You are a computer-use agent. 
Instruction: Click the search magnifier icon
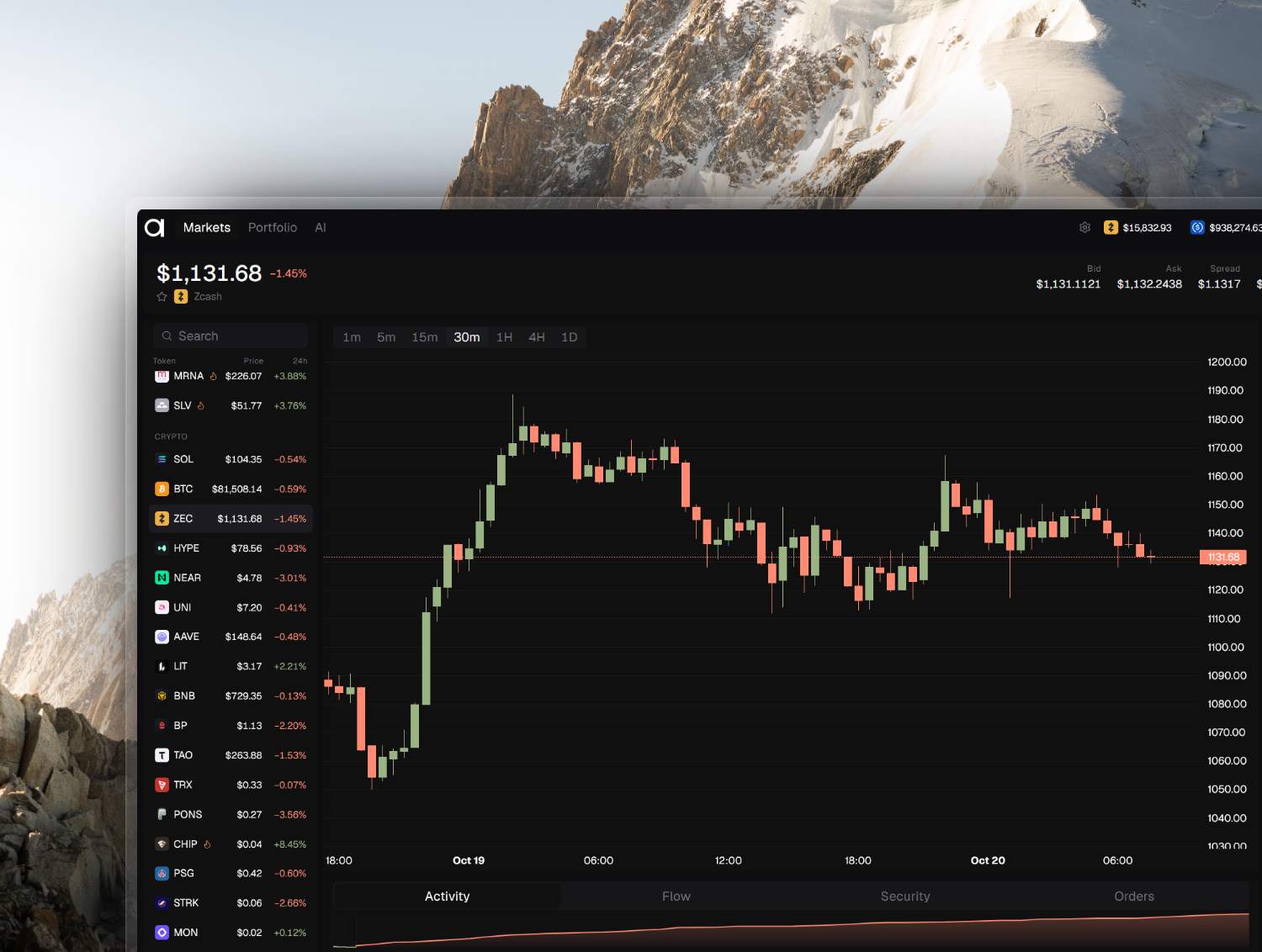point(167,336)
